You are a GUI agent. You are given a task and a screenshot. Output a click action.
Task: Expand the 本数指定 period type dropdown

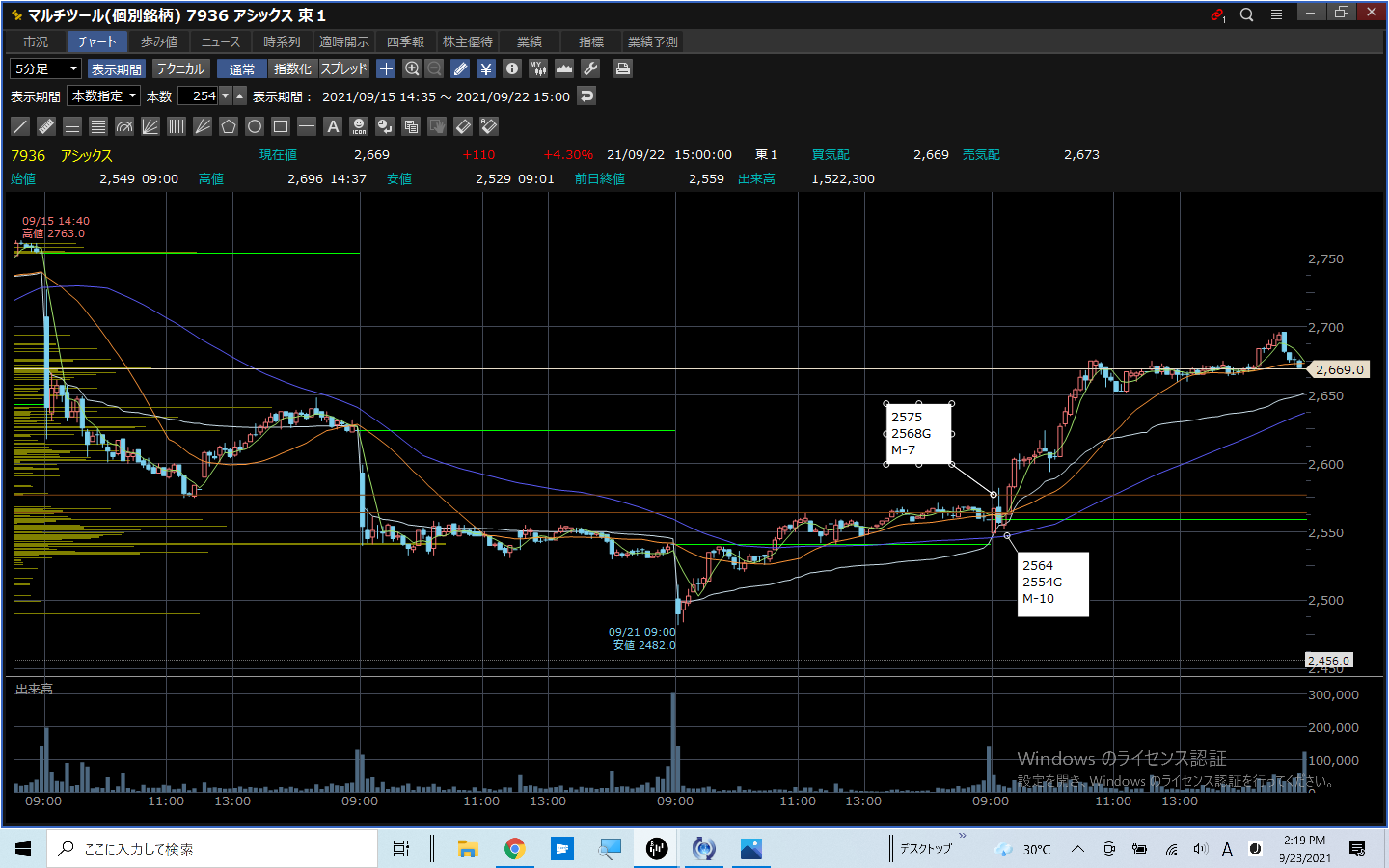103,96
